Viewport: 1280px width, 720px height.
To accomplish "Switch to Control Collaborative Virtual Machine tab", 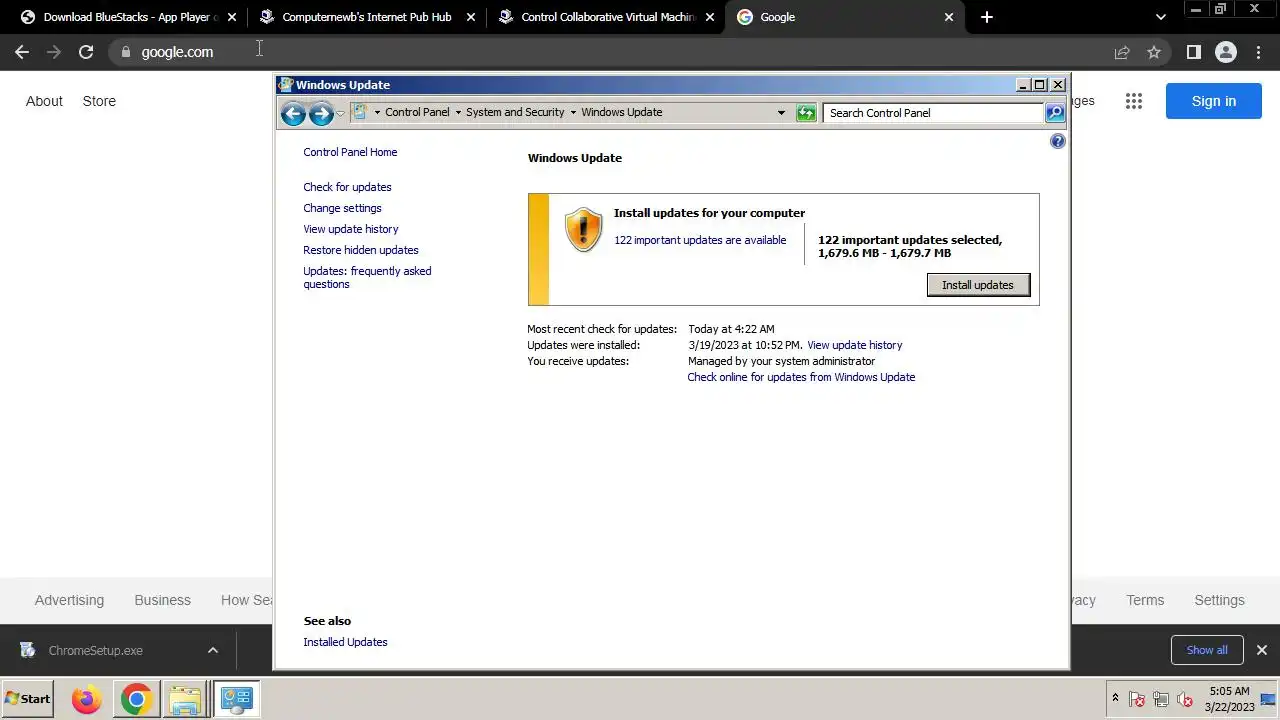I will pyautogui.click(x=607, y=17).
